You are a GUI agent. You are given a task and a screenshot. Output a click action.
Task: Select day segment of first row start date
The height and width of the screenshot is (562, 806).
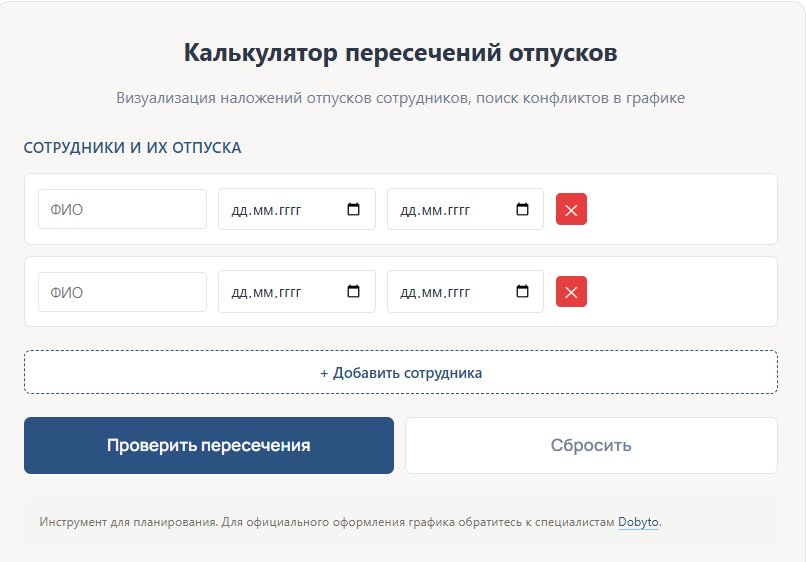[240, 211]
